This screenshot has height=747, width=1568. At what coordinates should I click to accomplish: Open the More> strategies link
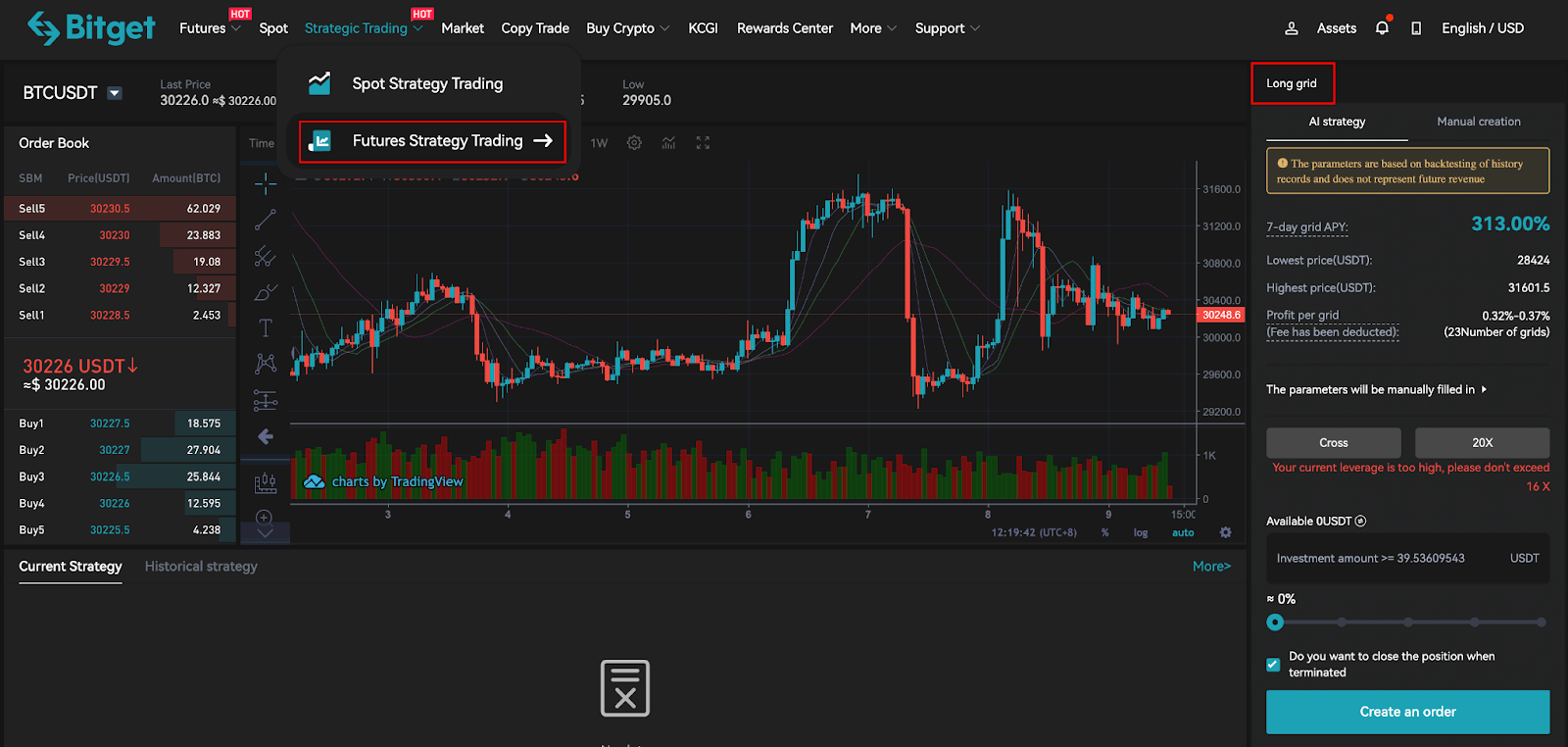1211,567
